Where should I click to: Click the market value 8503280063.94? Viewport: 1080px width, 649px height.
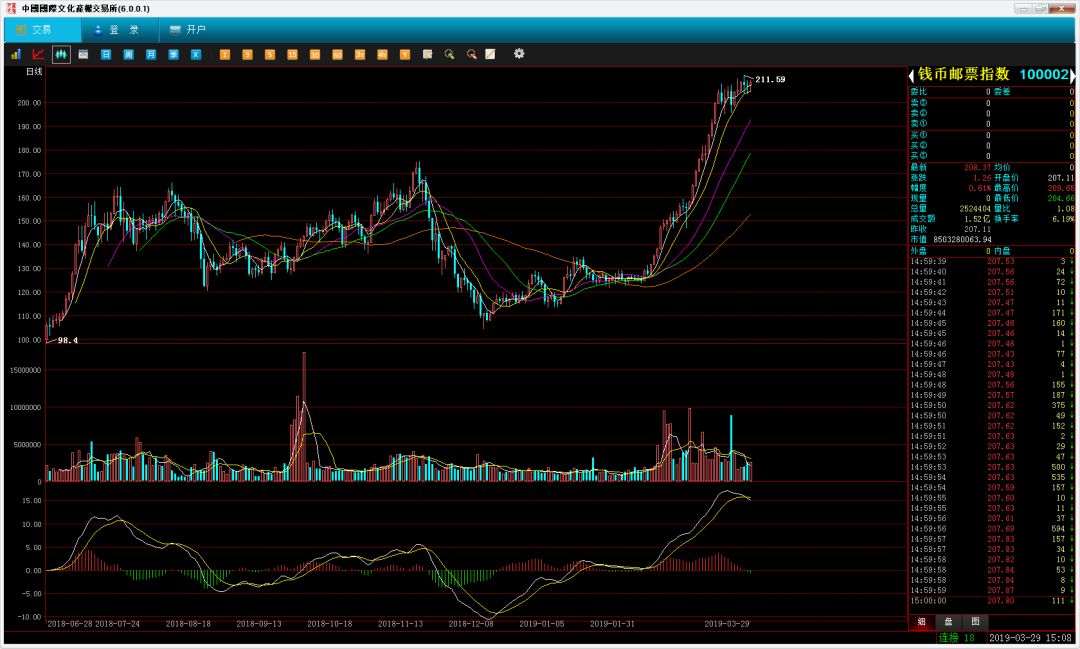pos(962,240)
